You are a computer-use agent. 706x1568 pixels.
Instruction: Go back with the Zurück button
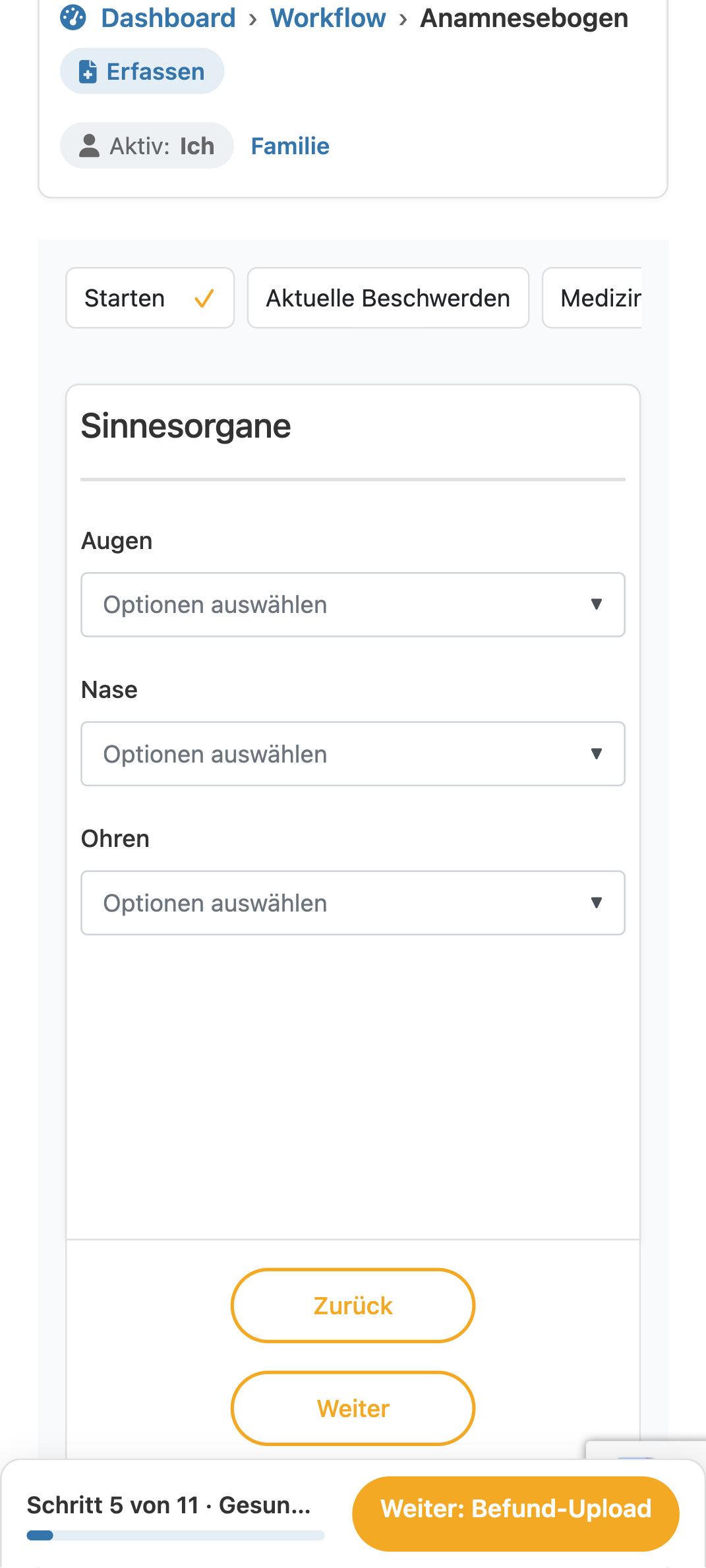pyautogui.click(x=353, y=1305)
